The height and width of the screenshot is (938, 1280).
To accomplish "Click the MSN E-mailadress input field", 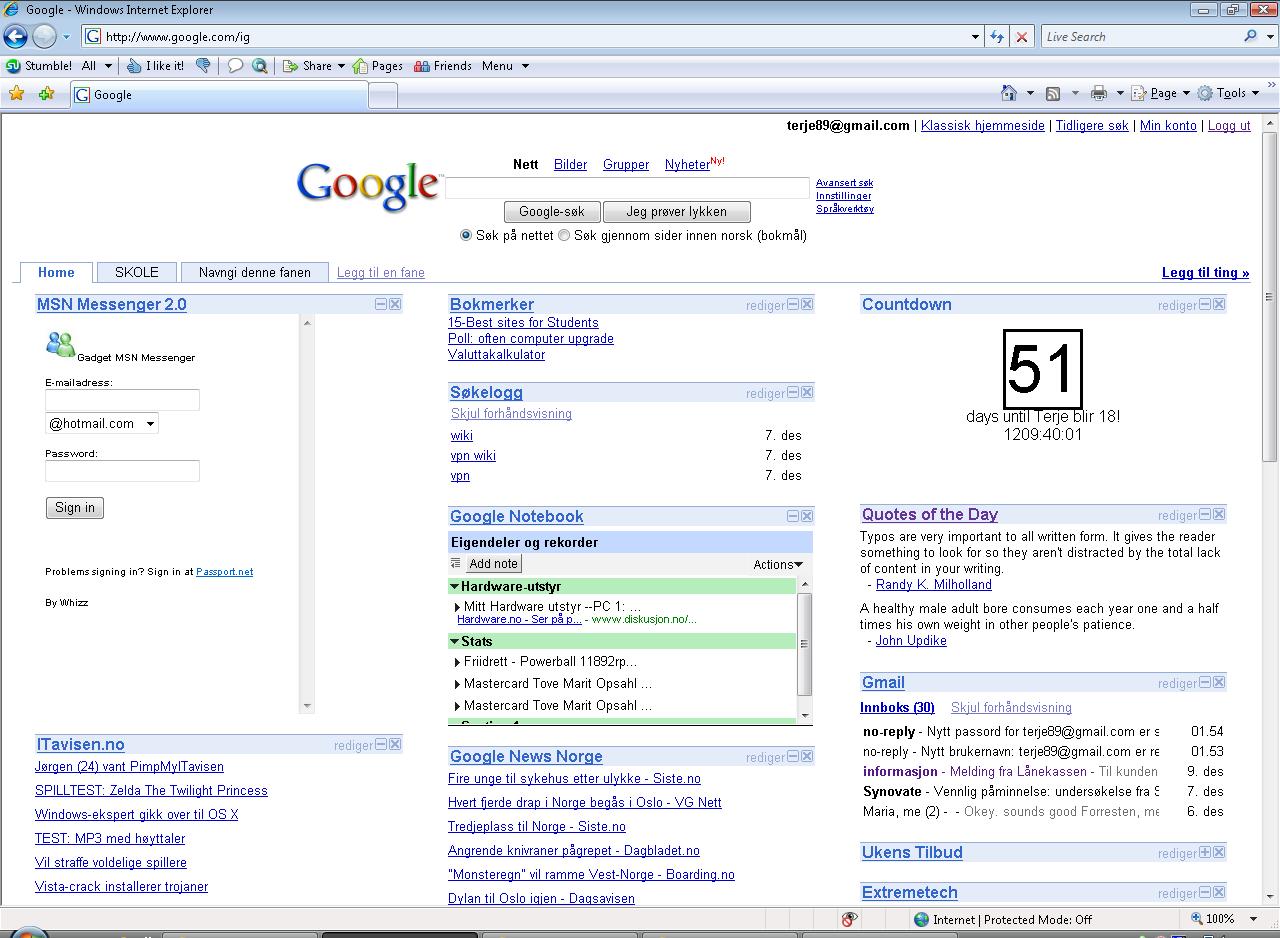I will pyautogui.click(x=122, y=400).
